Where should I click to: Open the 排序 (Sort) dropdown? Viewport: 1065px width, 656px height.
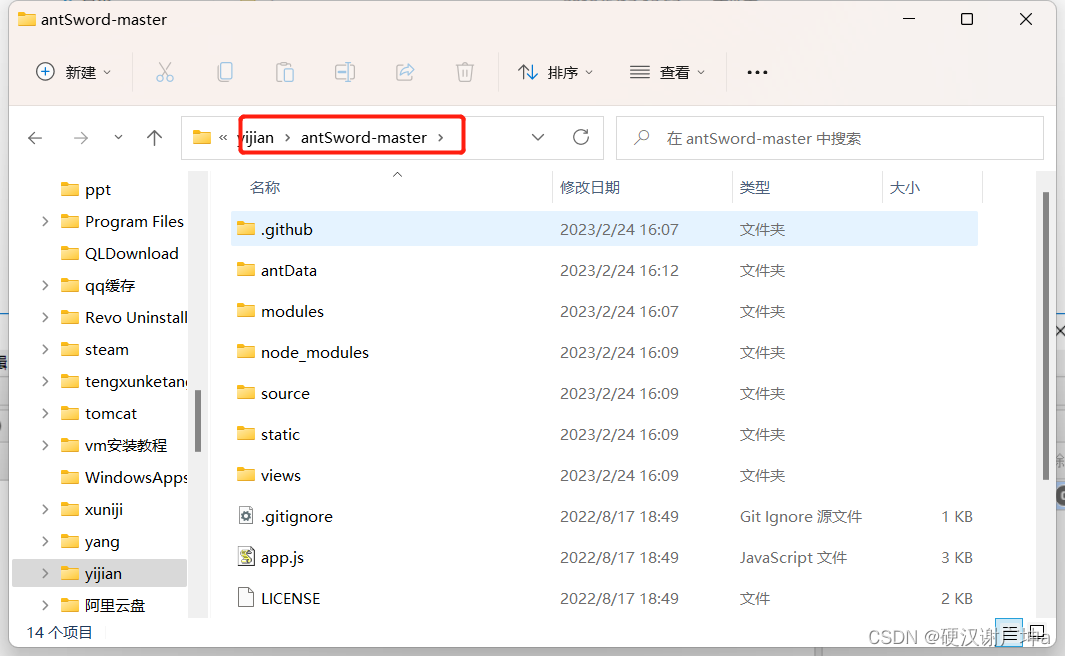click(556, 72)
